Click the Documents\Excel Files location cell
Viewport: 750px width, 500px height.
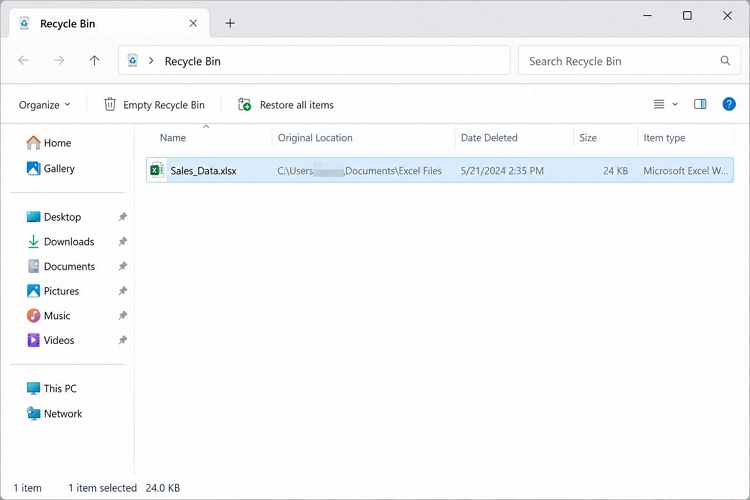[x=360, y=171]
